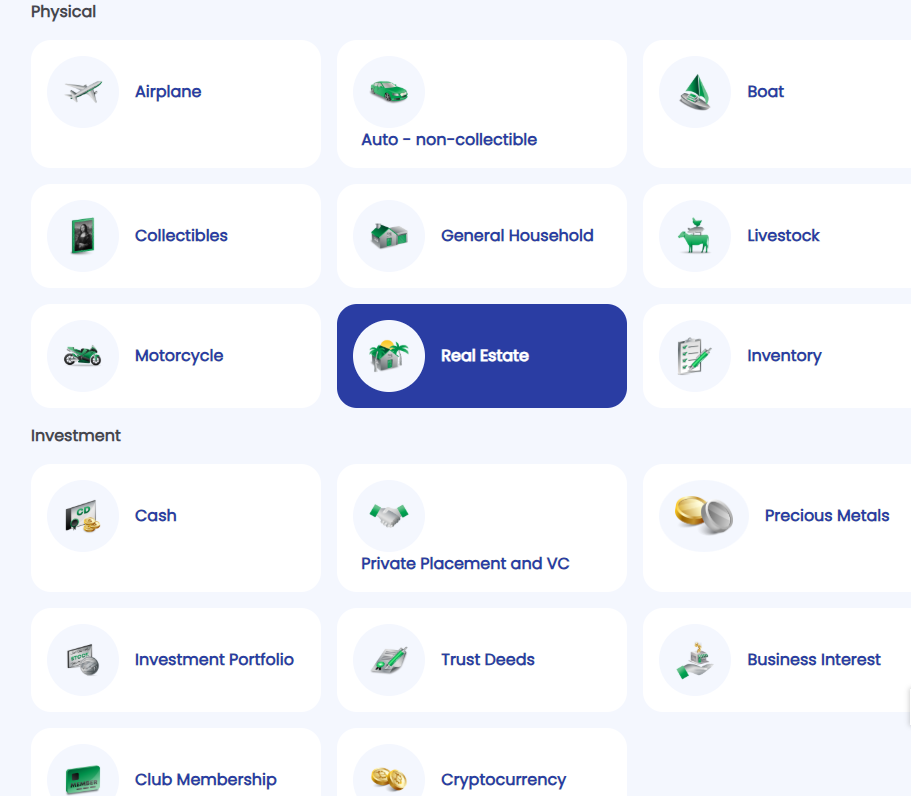Select the Trust Deeds label
911x796 pixels.
pos(487,660)
